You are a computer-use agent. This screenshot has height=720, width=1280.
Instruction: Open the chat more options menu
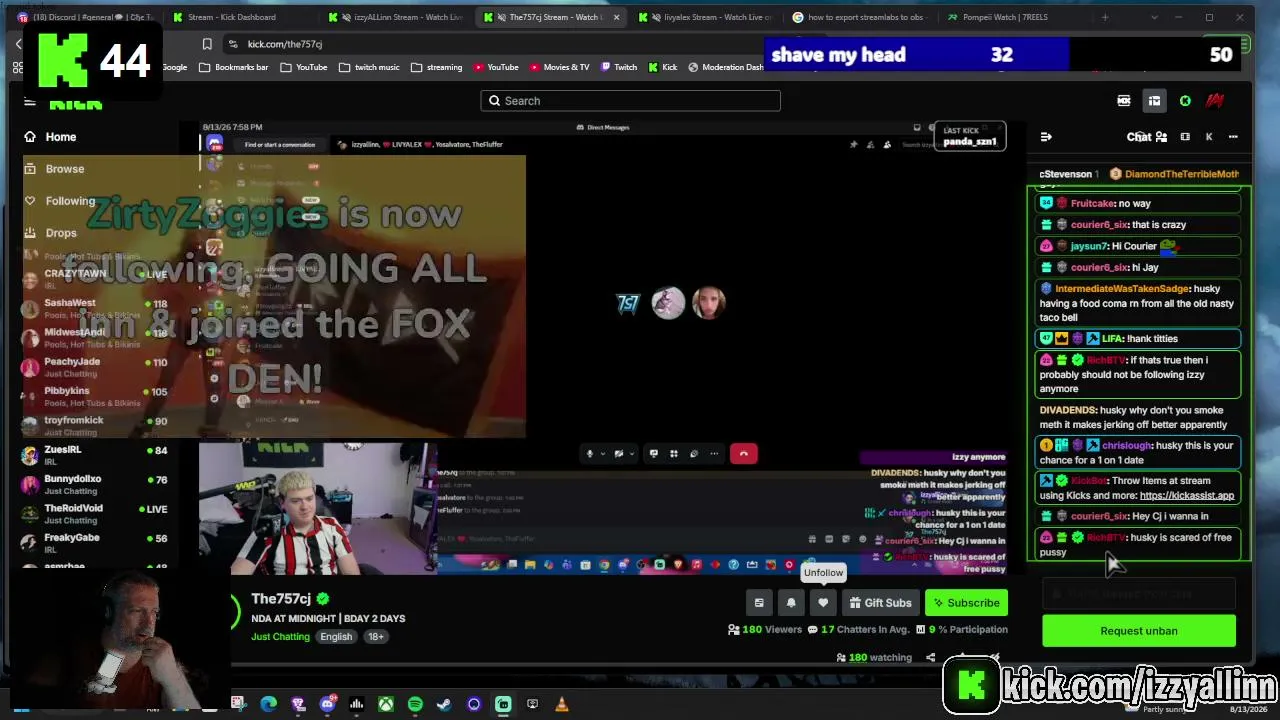tap(1233, 137)
